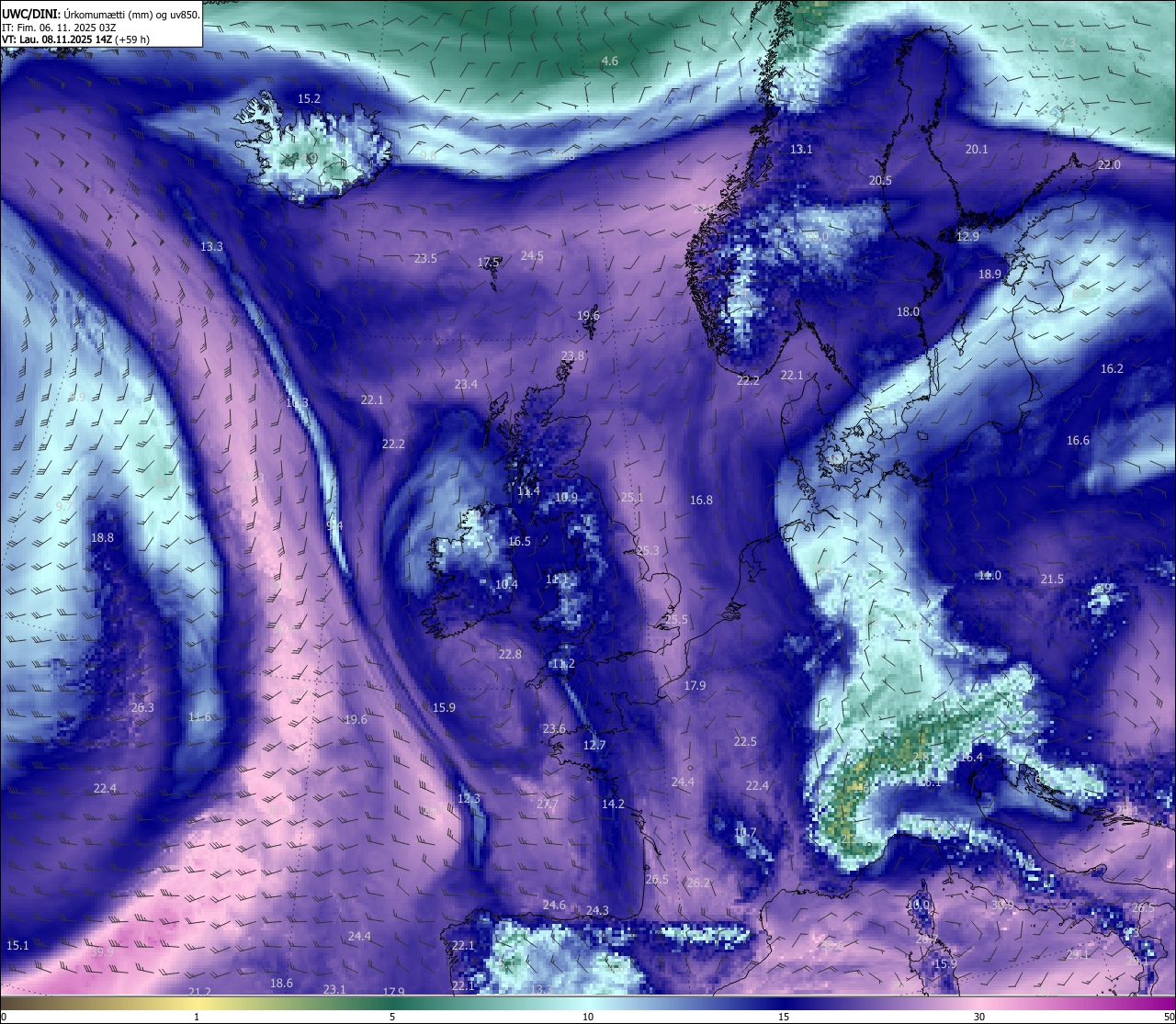Screen dimensions: 1176x1024
Task: Click the 15 tick on the color scale
Action: pyautogui.click(x=784, y=1017)
